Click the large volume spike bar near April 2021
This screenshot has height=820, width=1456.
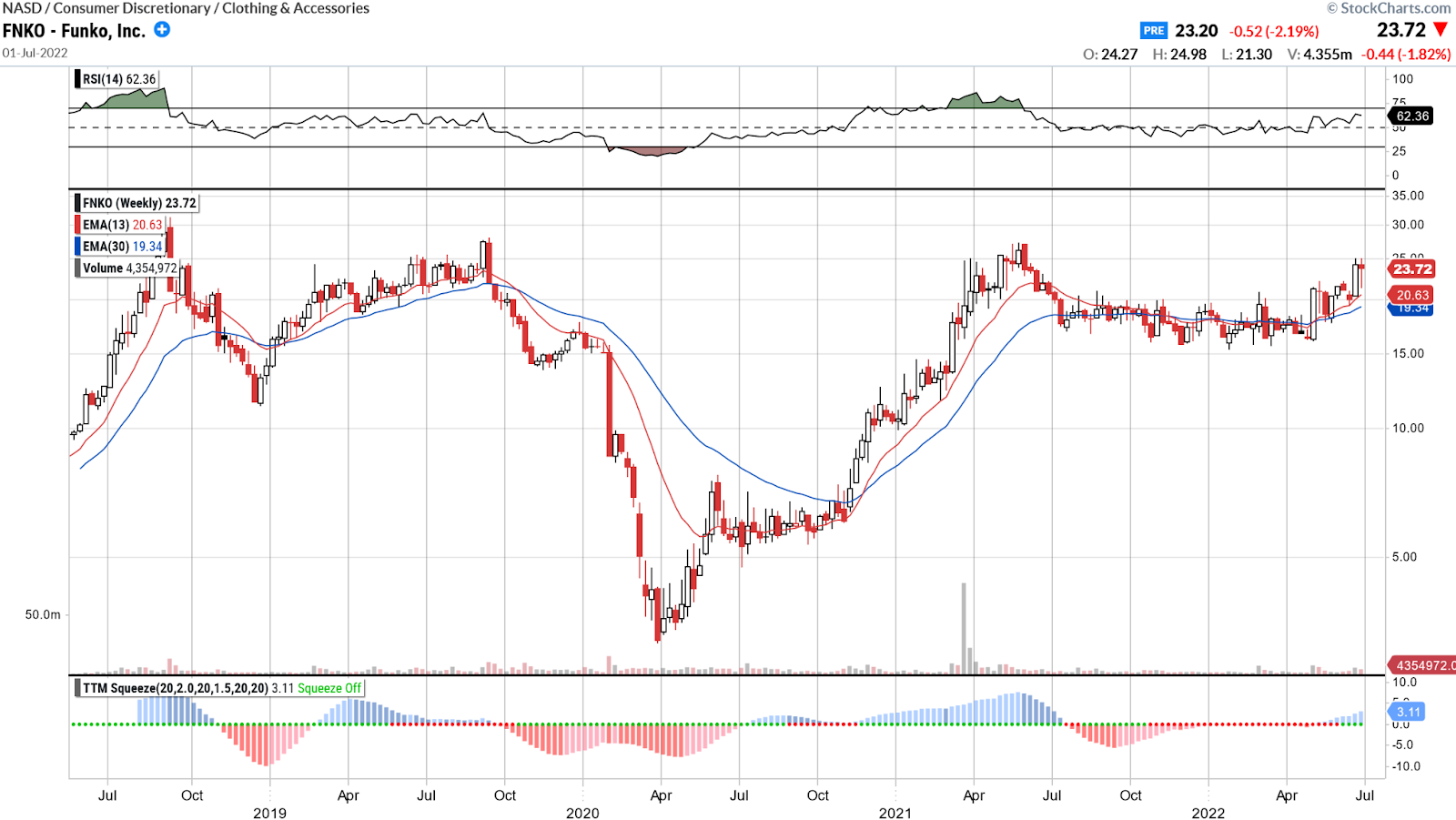pyautogui.click(x=964, y=628)
